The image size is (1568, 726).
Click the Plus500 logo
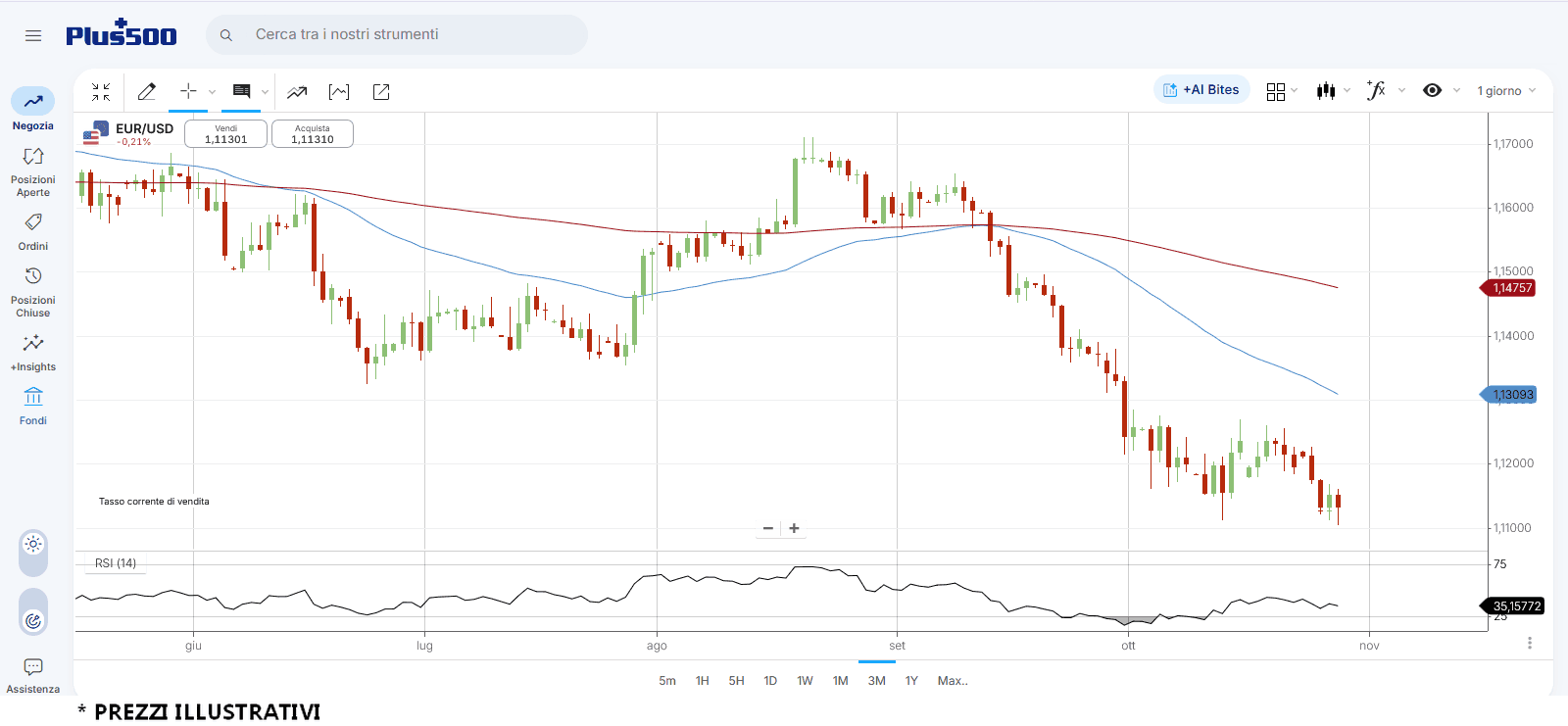[x=122, y=33]
